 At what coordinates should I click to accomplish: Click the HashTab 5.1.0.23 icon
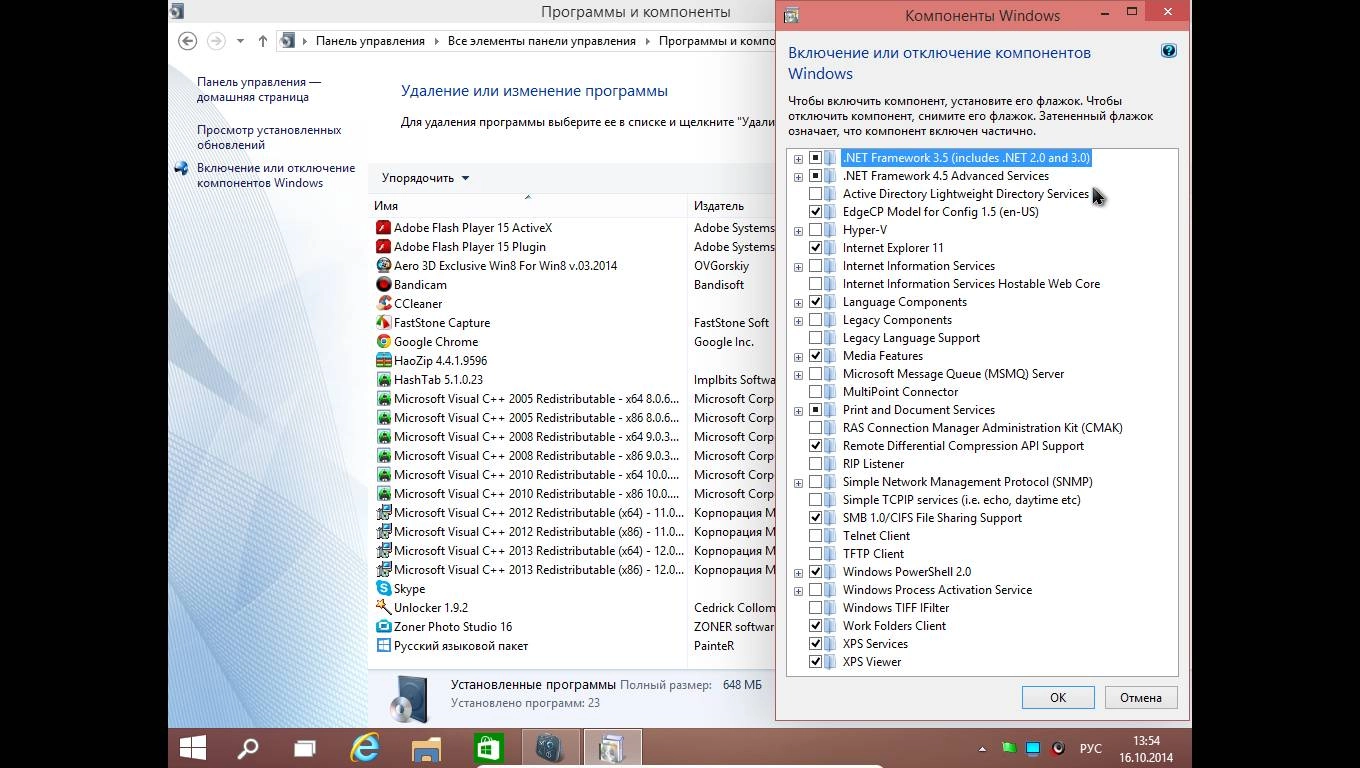[383, 380]
